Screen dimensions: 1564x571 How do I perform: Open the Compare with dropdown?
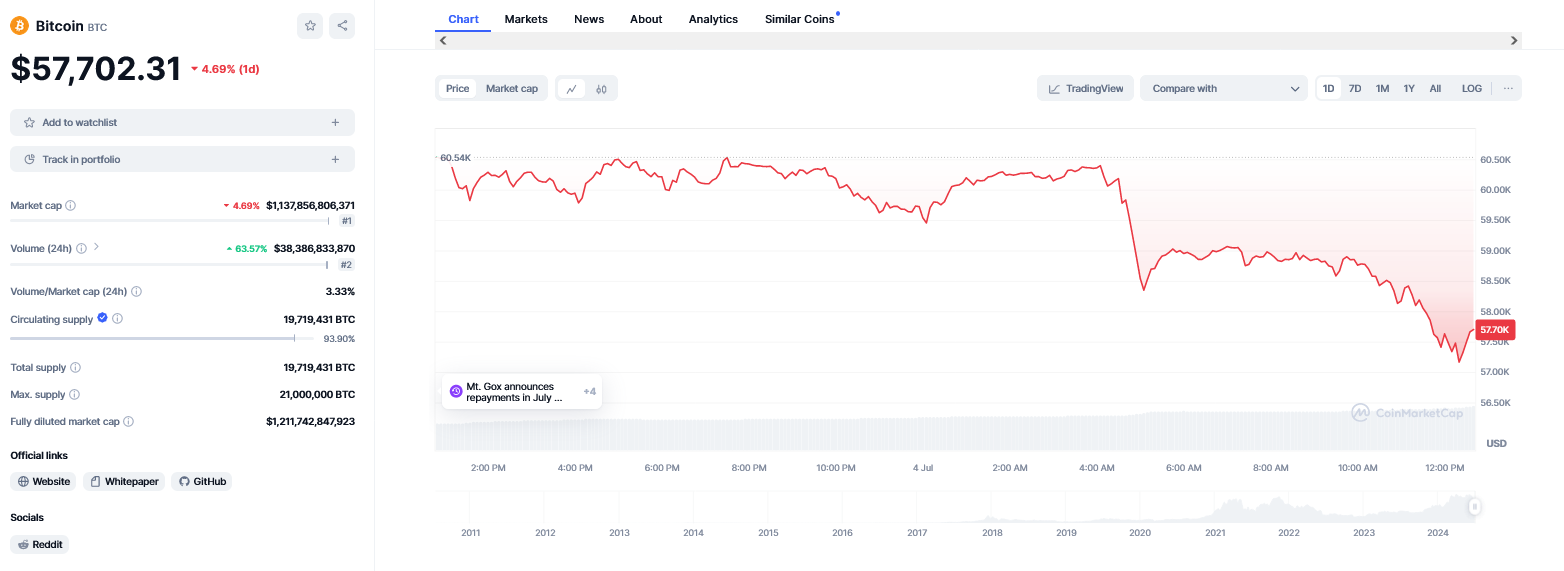(1224, 89)
